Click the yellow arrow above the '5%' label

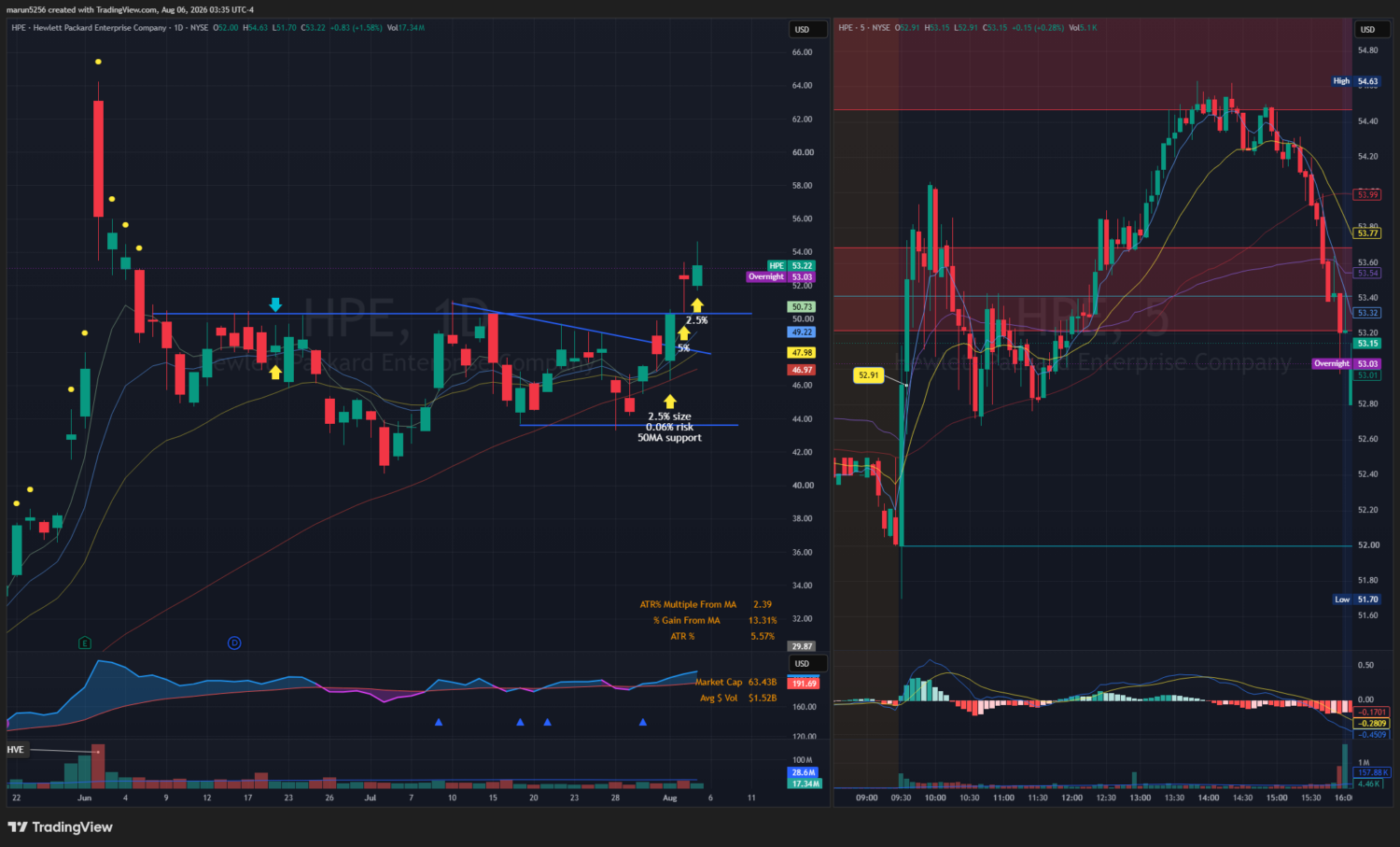[x=683, y=333]
